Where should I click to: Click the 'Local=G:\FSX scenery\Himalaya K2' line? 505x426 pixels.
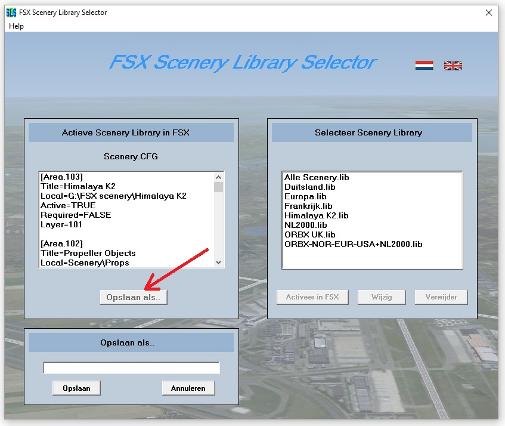113,196
